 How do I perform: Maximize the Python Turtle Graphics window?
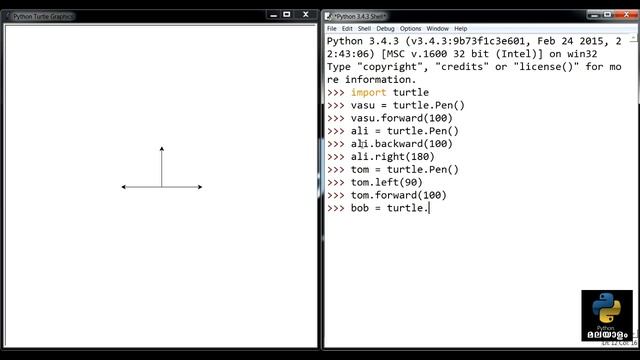287,15
